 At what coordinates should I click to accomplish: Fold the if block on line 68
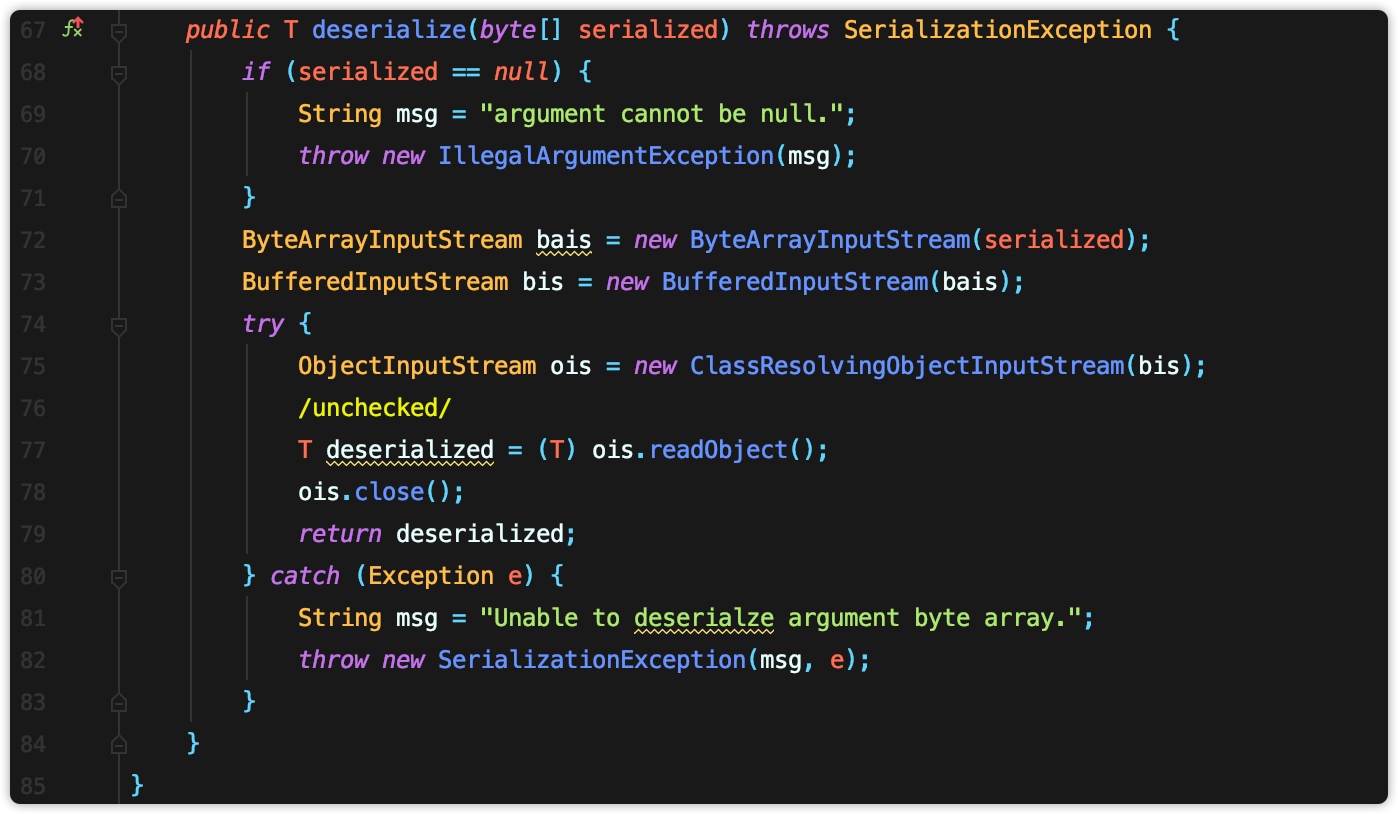click(x=119, y=72)
